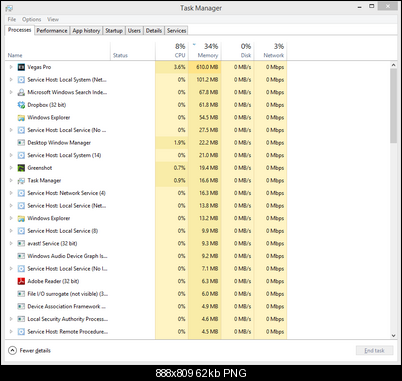Screen dimensions: 402x381
Task: Click the Windows Explorer 13.2 MB icon
Action: pyautogui.click(x=21, y=218)
